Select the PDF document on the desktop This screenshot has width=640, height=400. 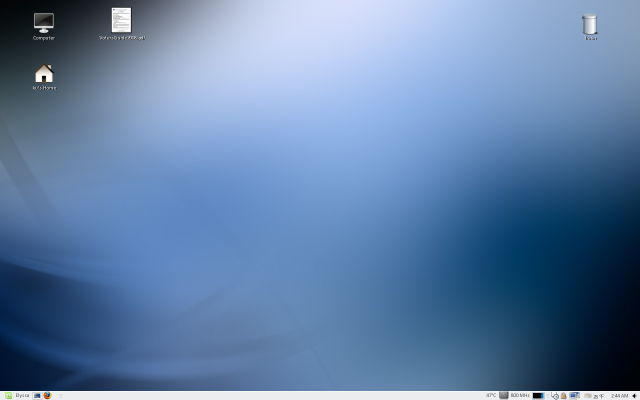[122, 24]
